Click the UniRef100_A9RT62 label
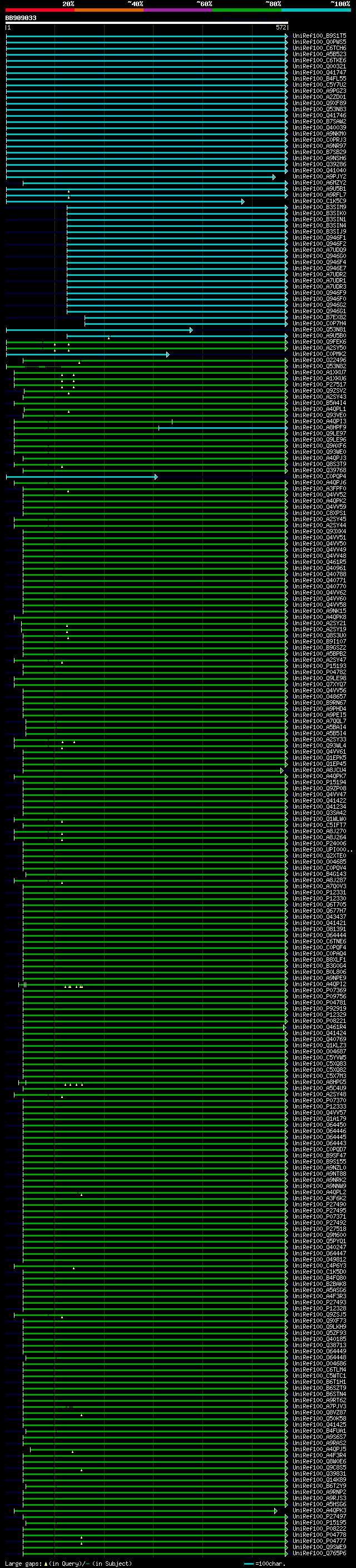Screen dimensions: 356x1568 tap(319, 1401)
